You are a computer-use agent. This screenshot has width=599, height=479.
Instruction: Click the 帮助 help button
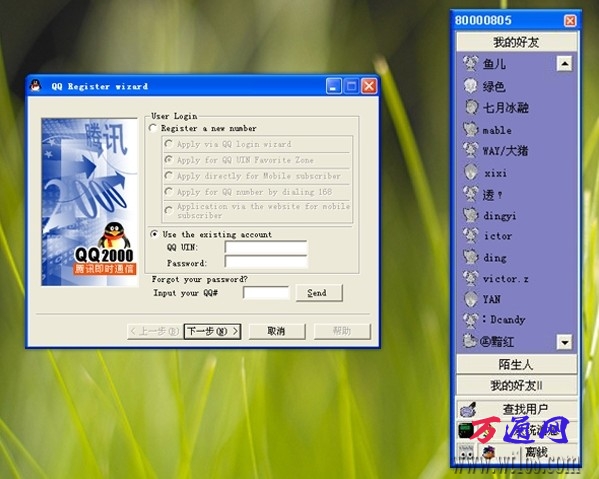coord(342,331)
